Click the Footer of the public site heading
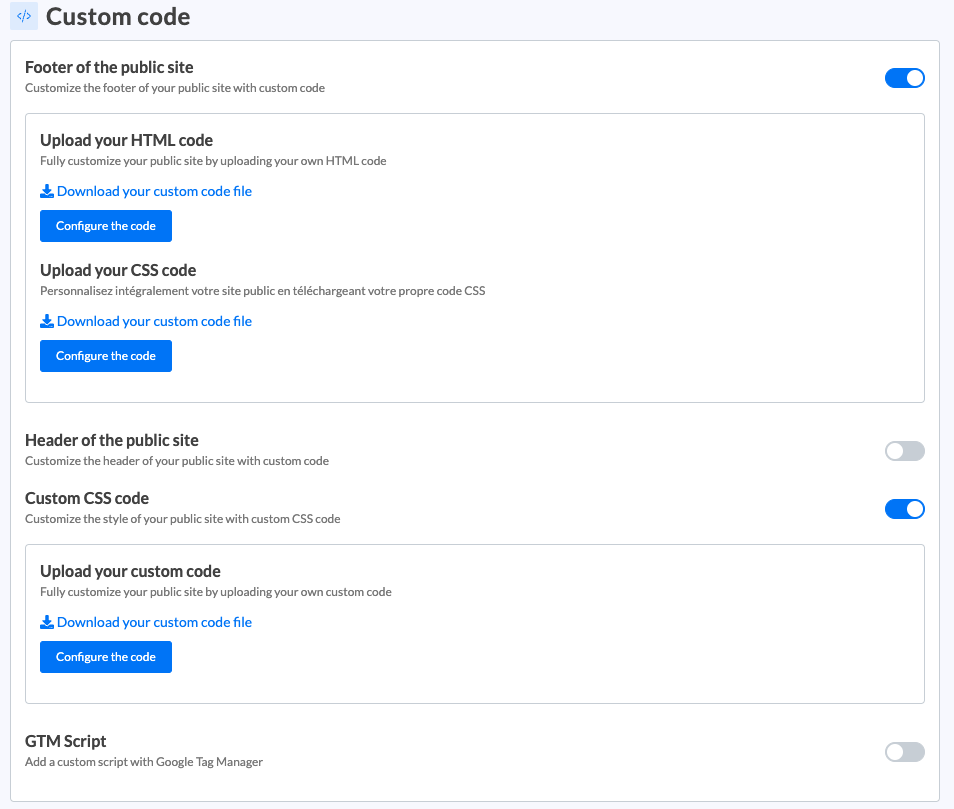This screenshot has height=809, width=954. click(x=109, y=67)
